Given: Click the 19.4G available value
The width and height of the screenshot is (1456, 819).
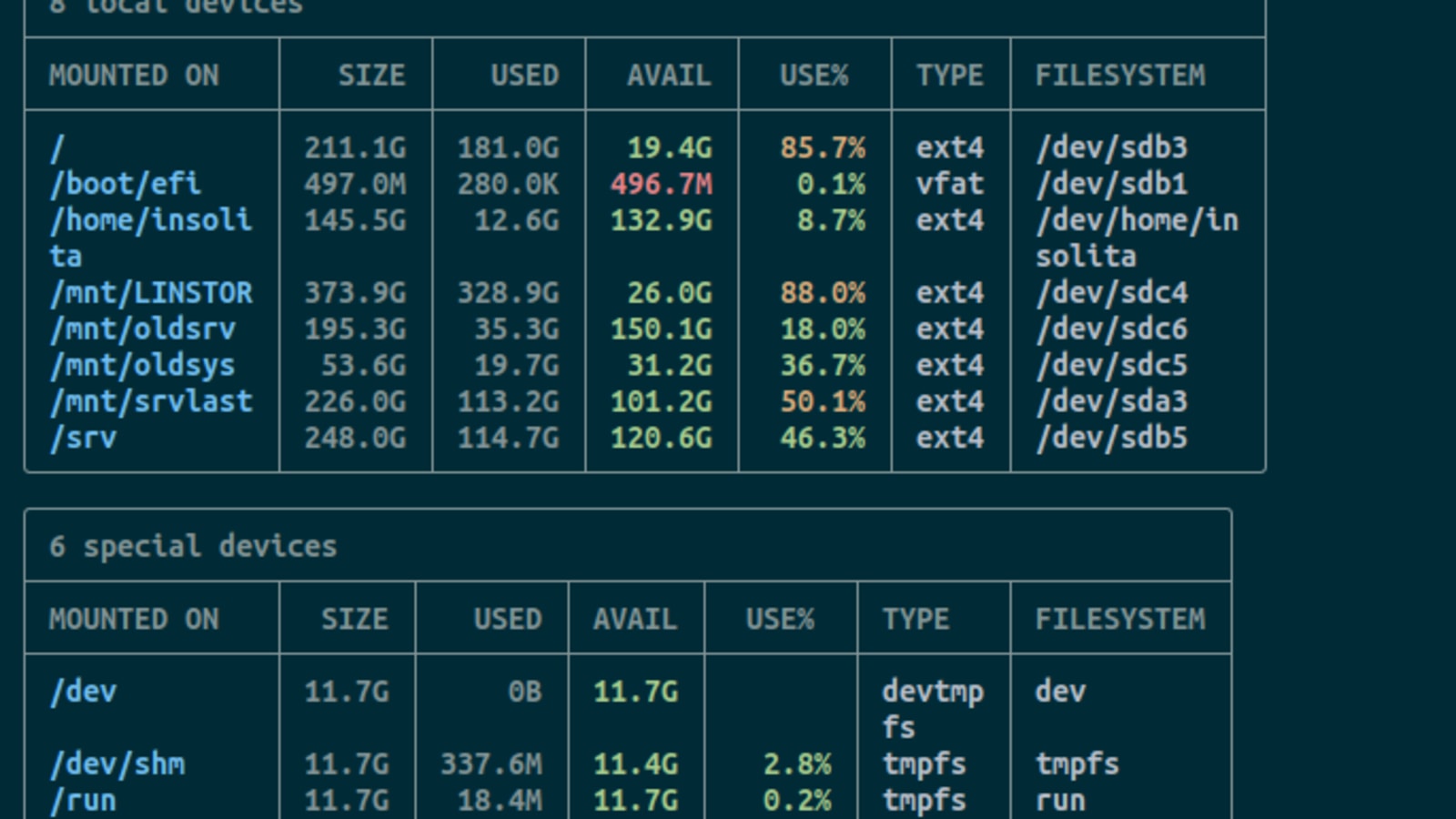Looking at the screenshot, I should pos(670,147).
